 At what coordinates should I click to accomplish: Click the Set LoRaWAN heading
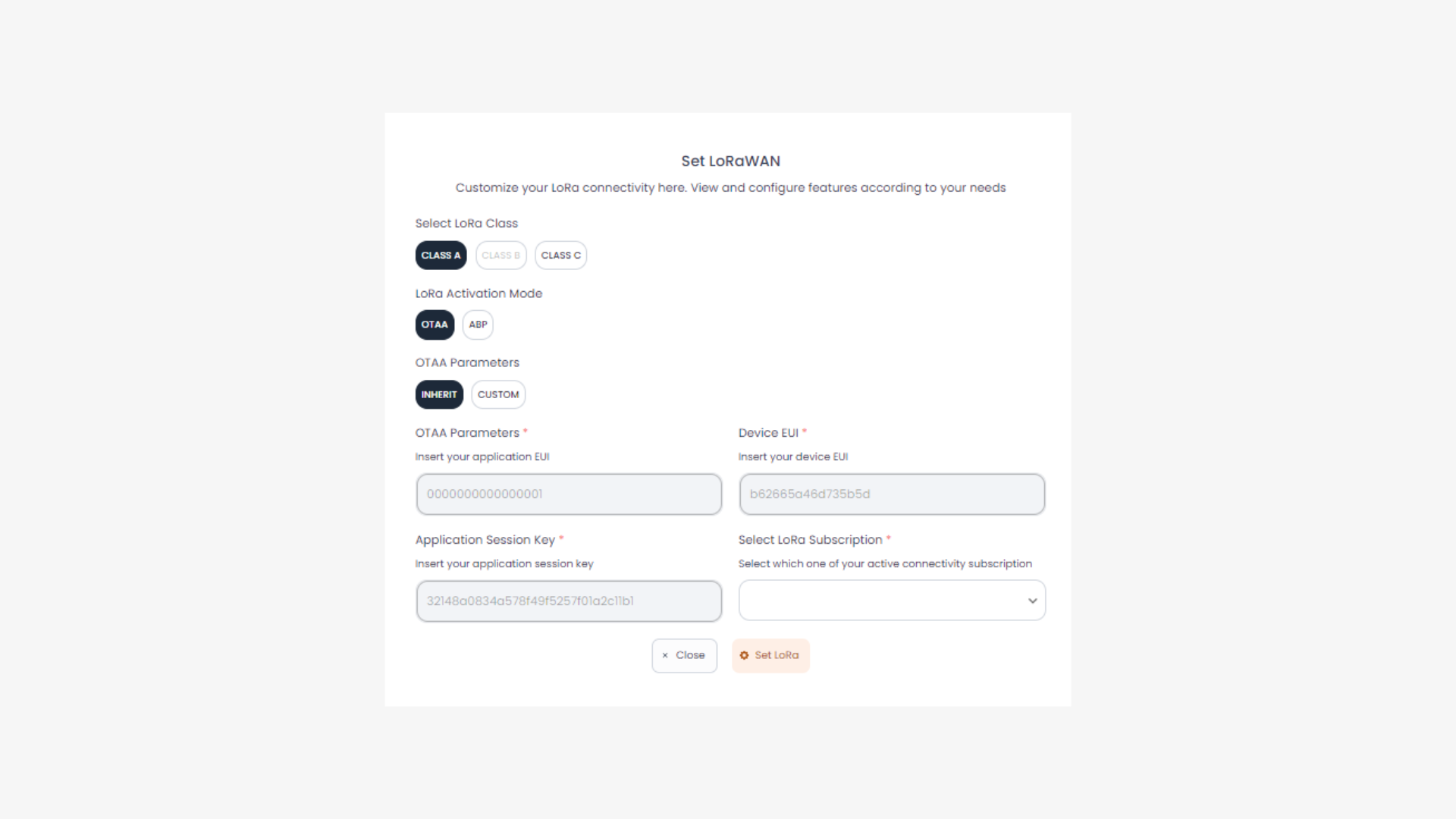coord(730,161)
